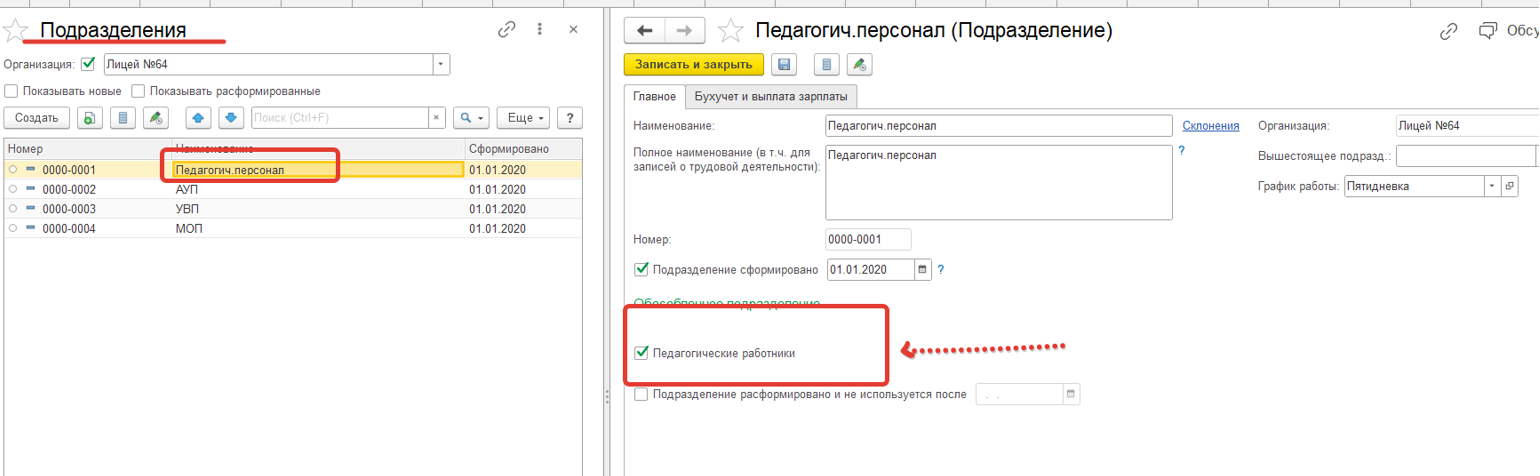Viewport: 1540px width, 476px height.
Task: Move item up with blue arrow
Action: (x=198, y=118)
